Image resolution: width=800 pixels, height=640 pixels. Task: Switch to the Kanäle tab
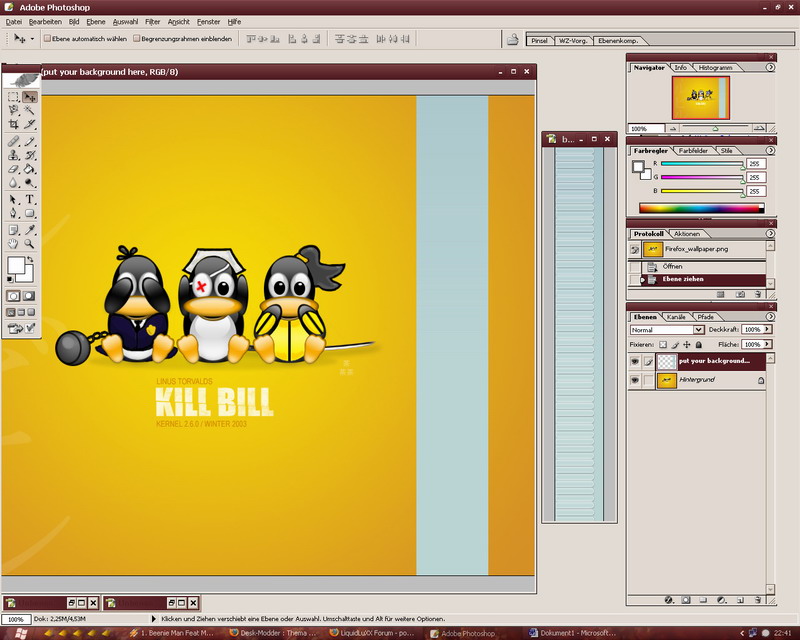pos(677,317)
